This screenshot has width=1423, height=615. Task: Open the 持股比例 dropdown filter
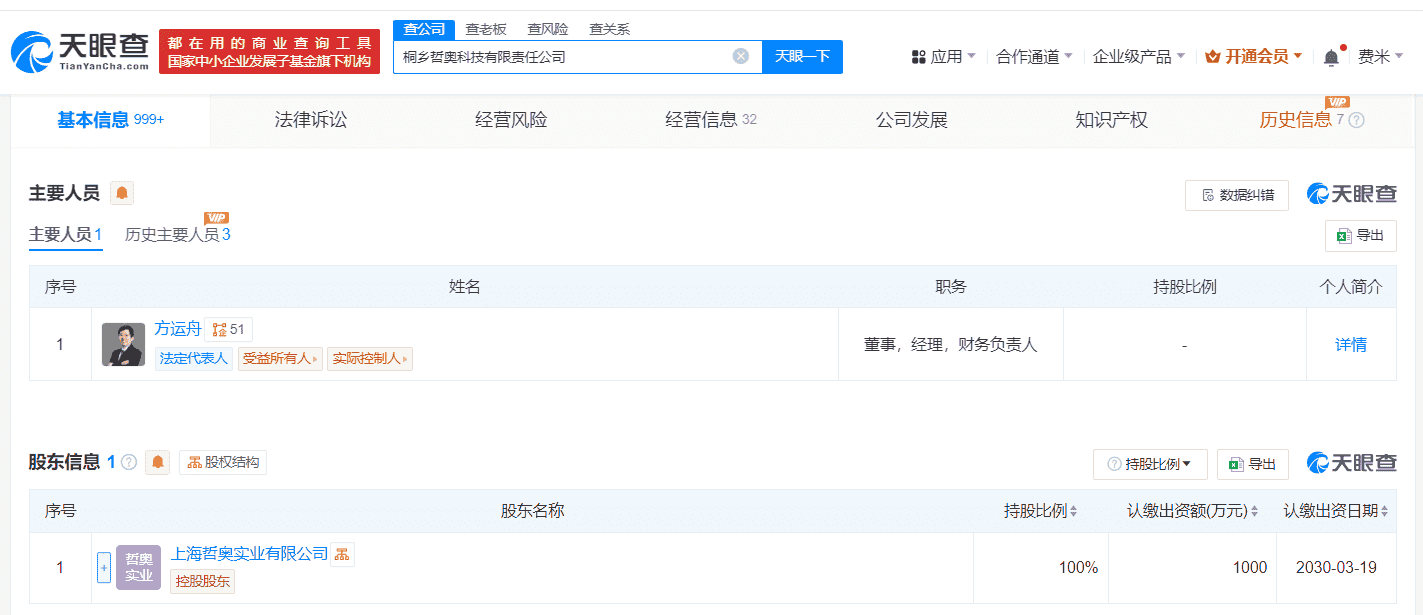(x=1150, y=464)
